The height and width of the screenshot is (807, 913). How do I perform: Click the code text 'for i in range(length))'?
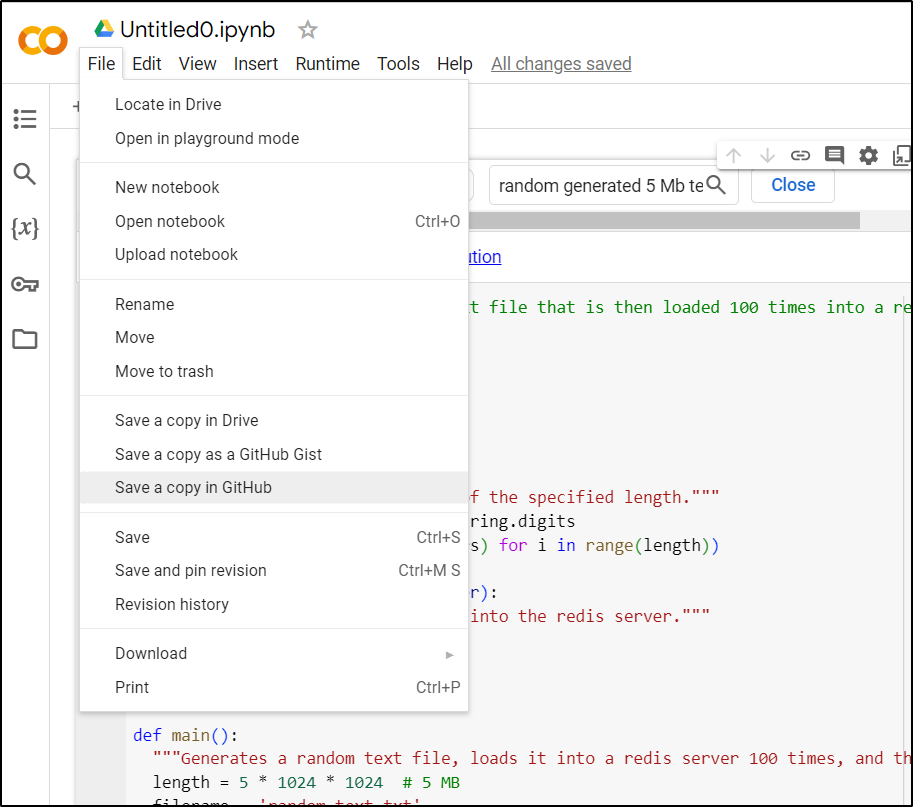point(609,546)
